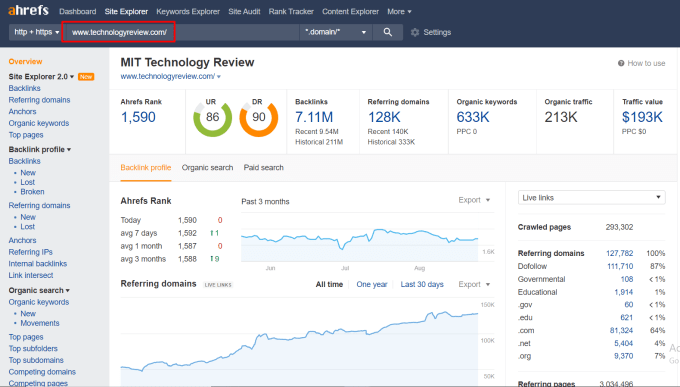Screen dimensions: 680x387
Task: Open Settings gear icon
Action: [x=415, y=32]
